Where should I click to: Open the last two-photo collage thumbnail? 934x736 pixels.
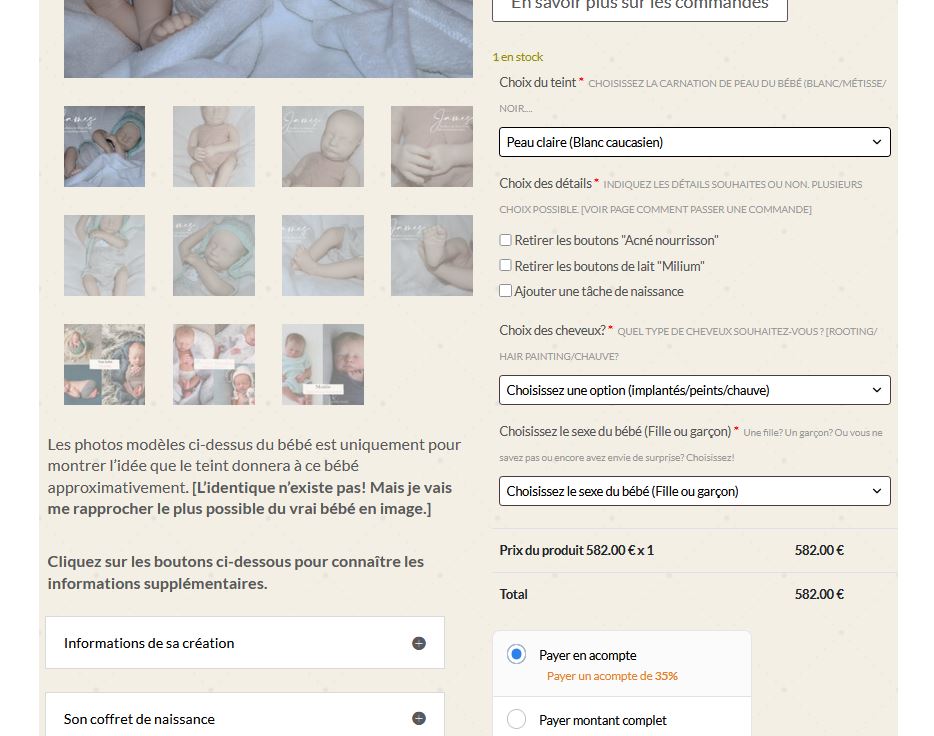[x=323, y=364]
